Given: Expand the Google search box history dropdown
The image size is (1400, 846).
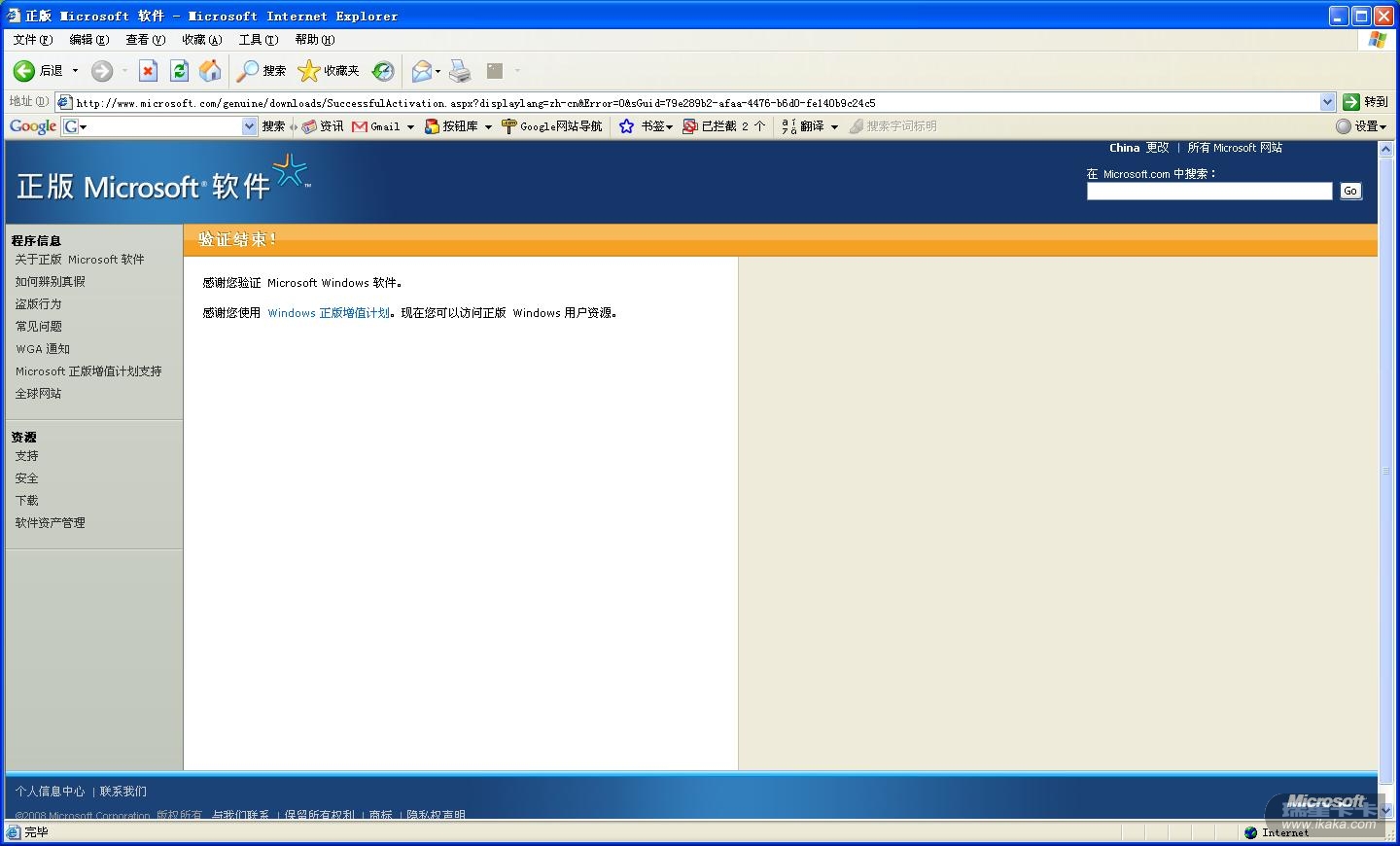Looking at the screenshot, I should click(x=249, y=126).
